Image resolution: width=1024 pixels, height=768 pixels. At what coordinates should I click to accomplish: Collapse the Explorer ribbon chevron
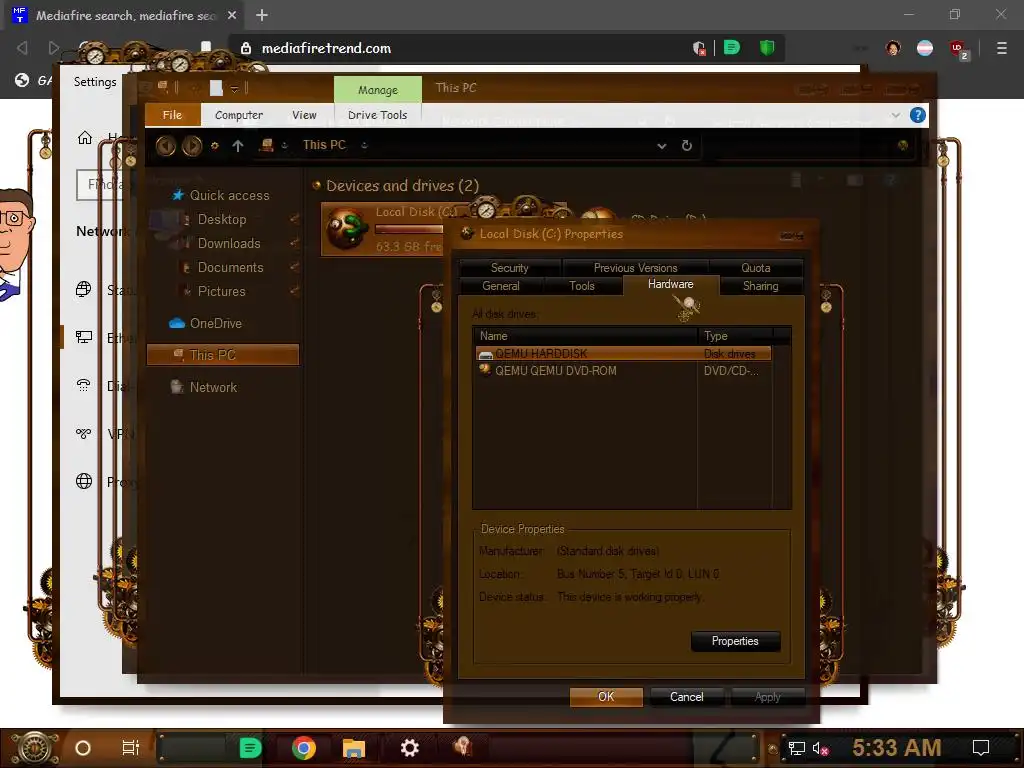[x=895, y=116]
